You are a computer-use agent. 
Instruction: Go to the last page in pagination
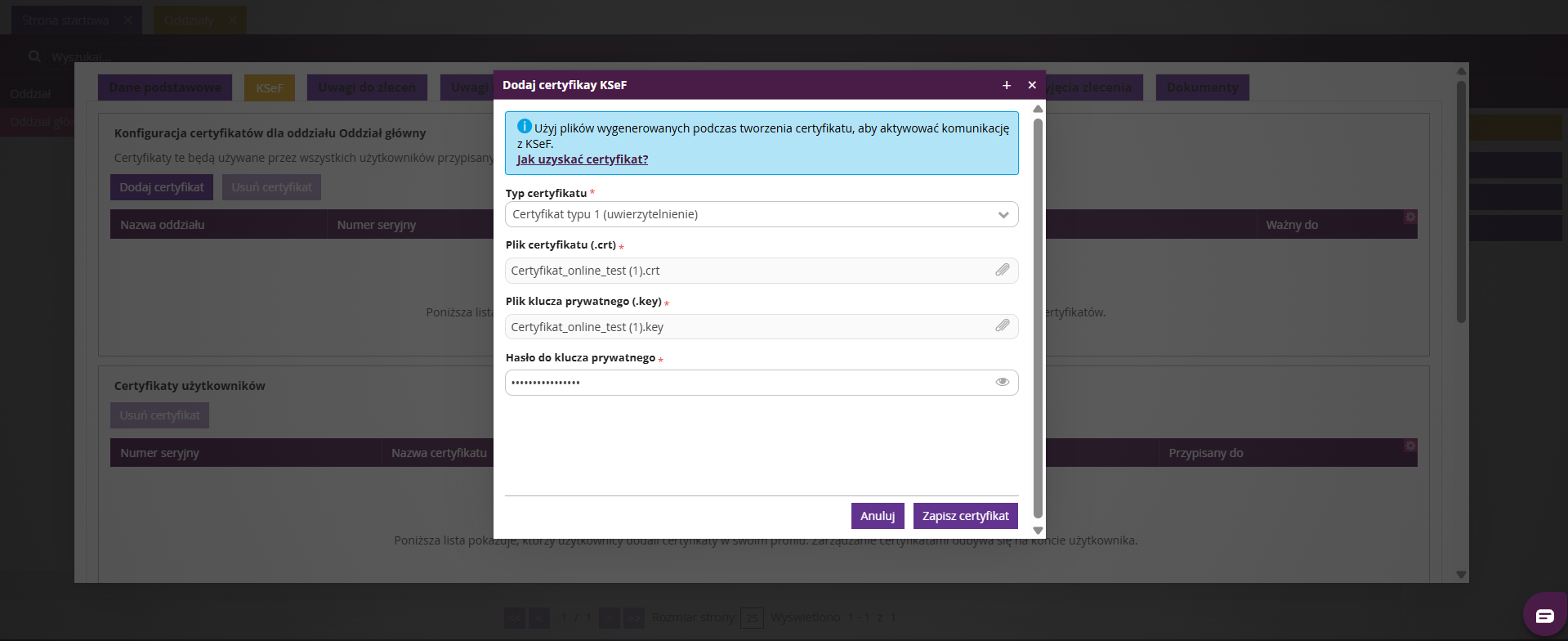point(634,618)
